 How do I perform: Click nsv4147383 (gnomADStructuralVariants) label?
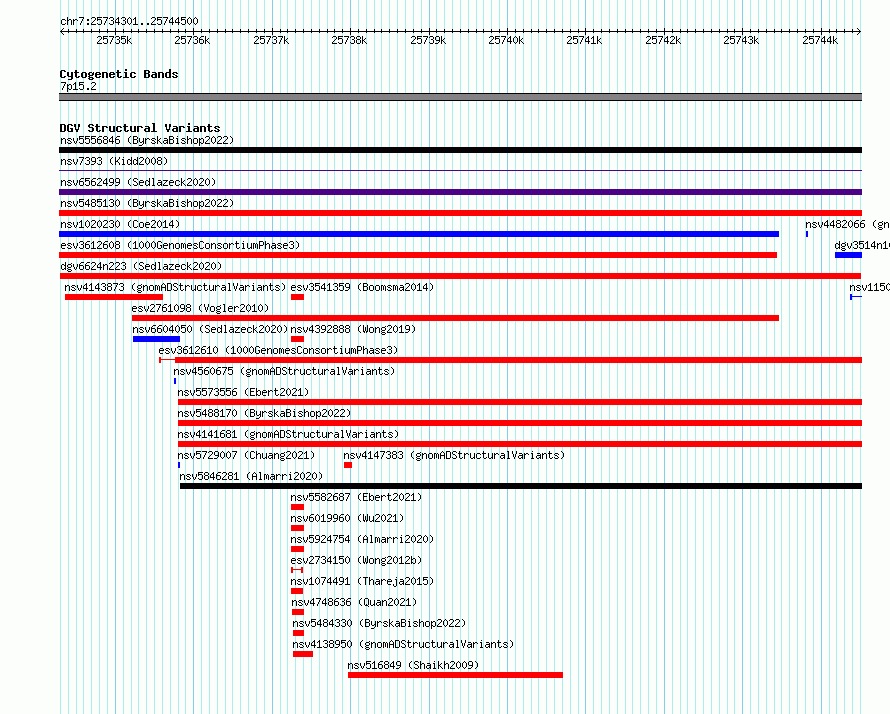[x=454, y=455]
